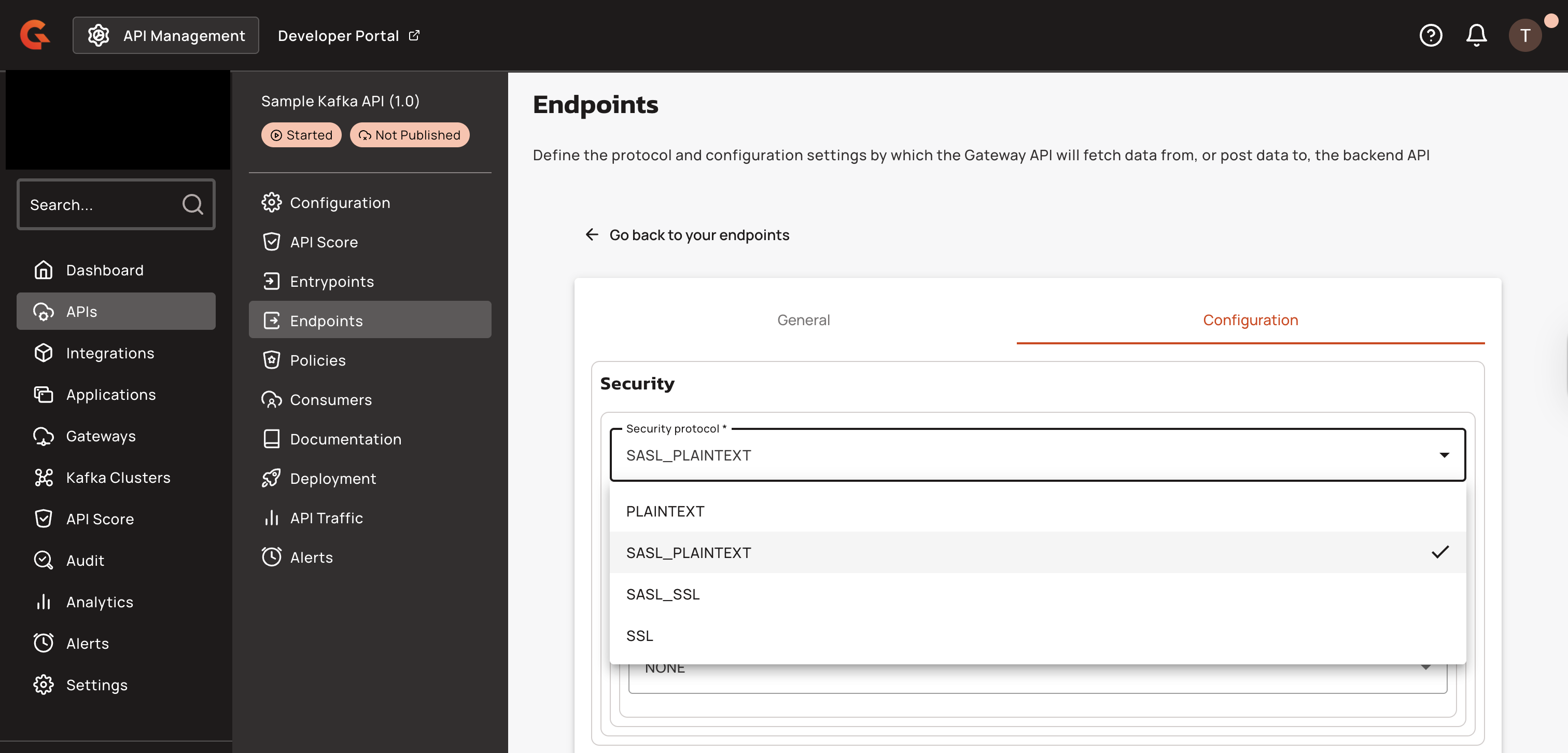Click the Search input field
Image resolution: width=1568 pixels, height=753 pixels.
(101, 204)
